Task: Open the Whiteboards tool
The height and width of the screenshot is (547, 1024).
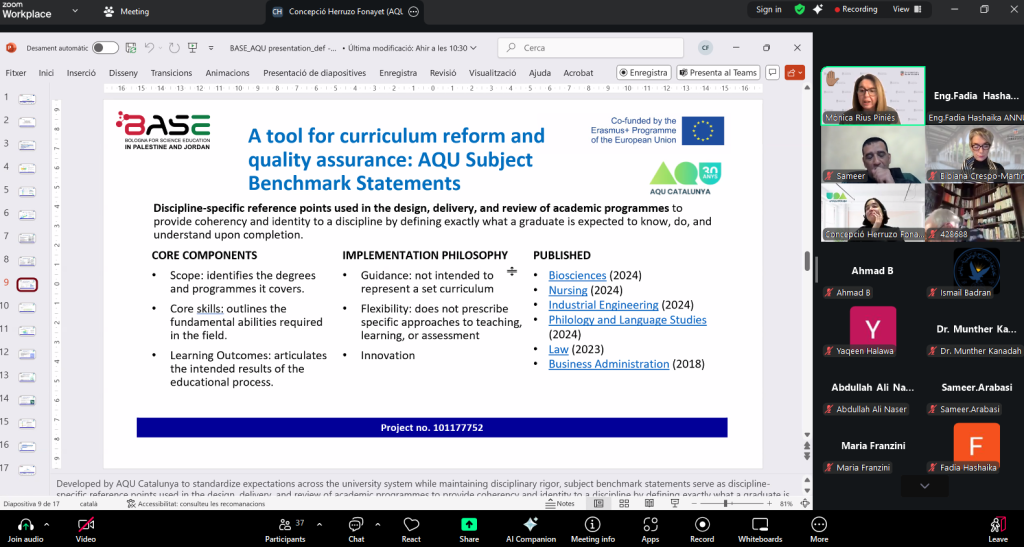Action: point(759,524)
